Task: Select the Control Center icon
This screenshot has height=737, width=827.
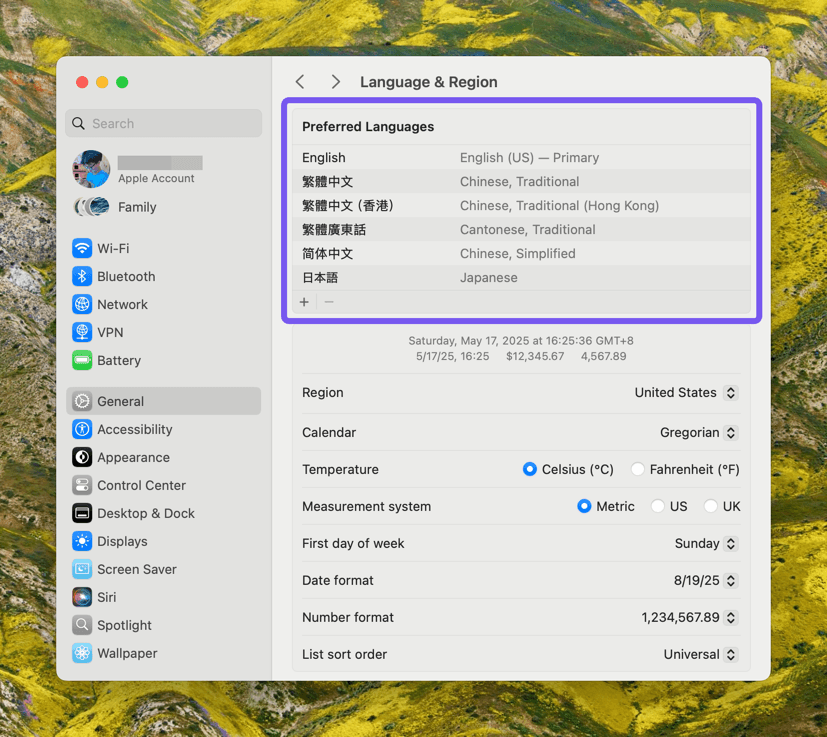Action: (x=82, y=485)
